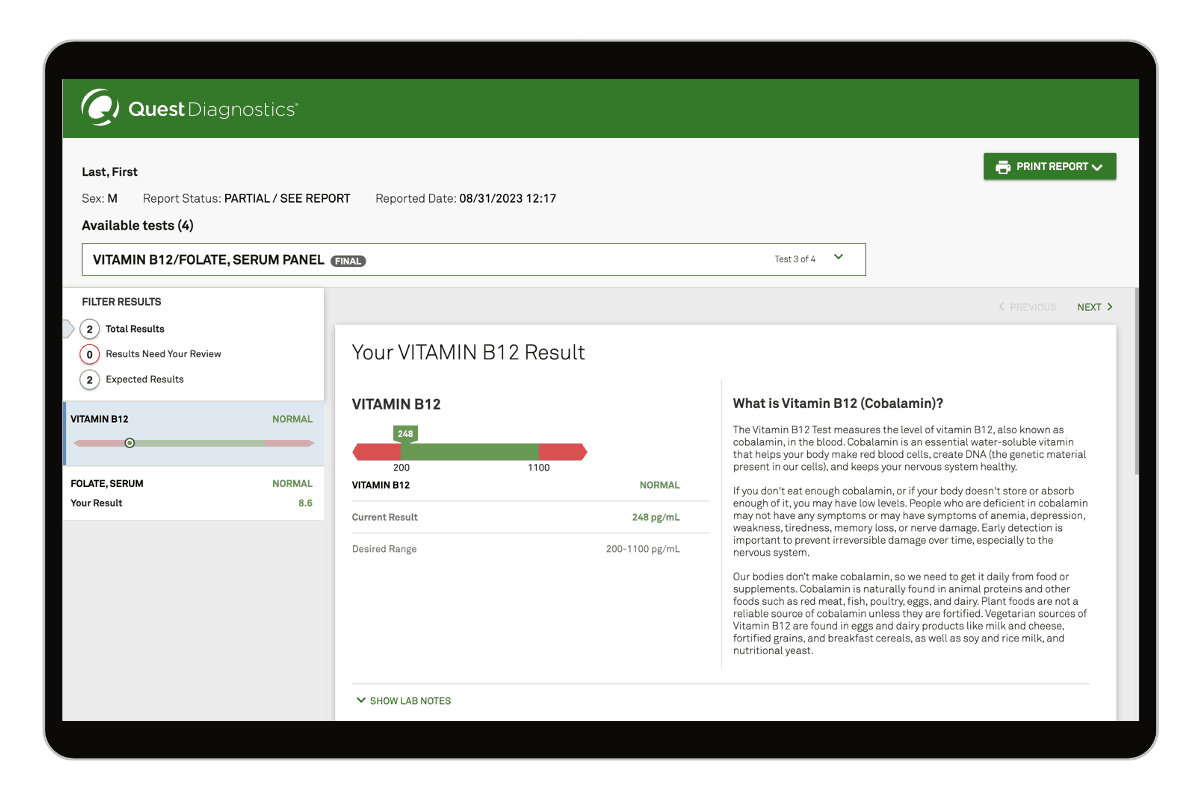1200x800 pixels.
Task: Click the 248 value marker flag
Action: coord(405,434)
